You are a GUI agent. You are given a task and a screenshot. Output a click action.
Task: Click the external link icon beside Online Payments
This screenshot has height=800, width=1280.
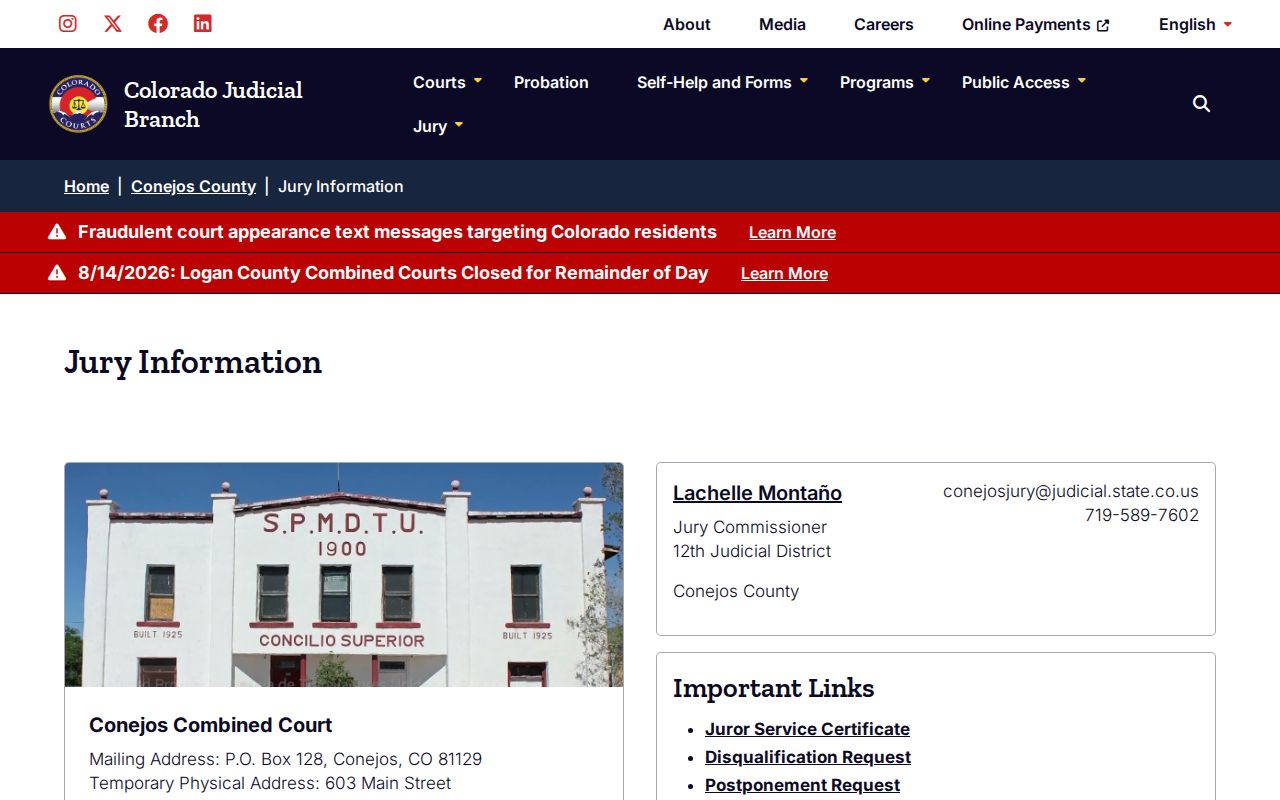click(x=1103, y=25)
